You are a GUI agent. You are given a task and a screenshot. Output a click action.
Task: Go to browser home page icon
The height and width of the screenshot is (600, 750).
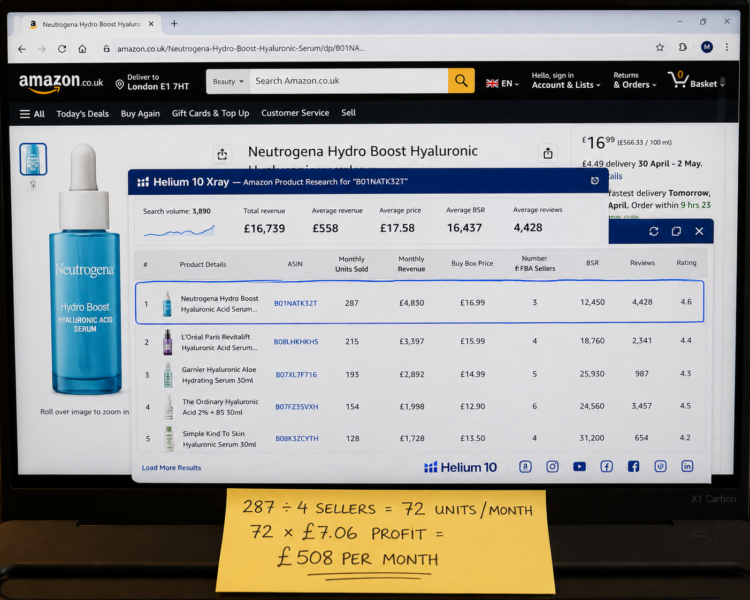(x=82, y=49)
